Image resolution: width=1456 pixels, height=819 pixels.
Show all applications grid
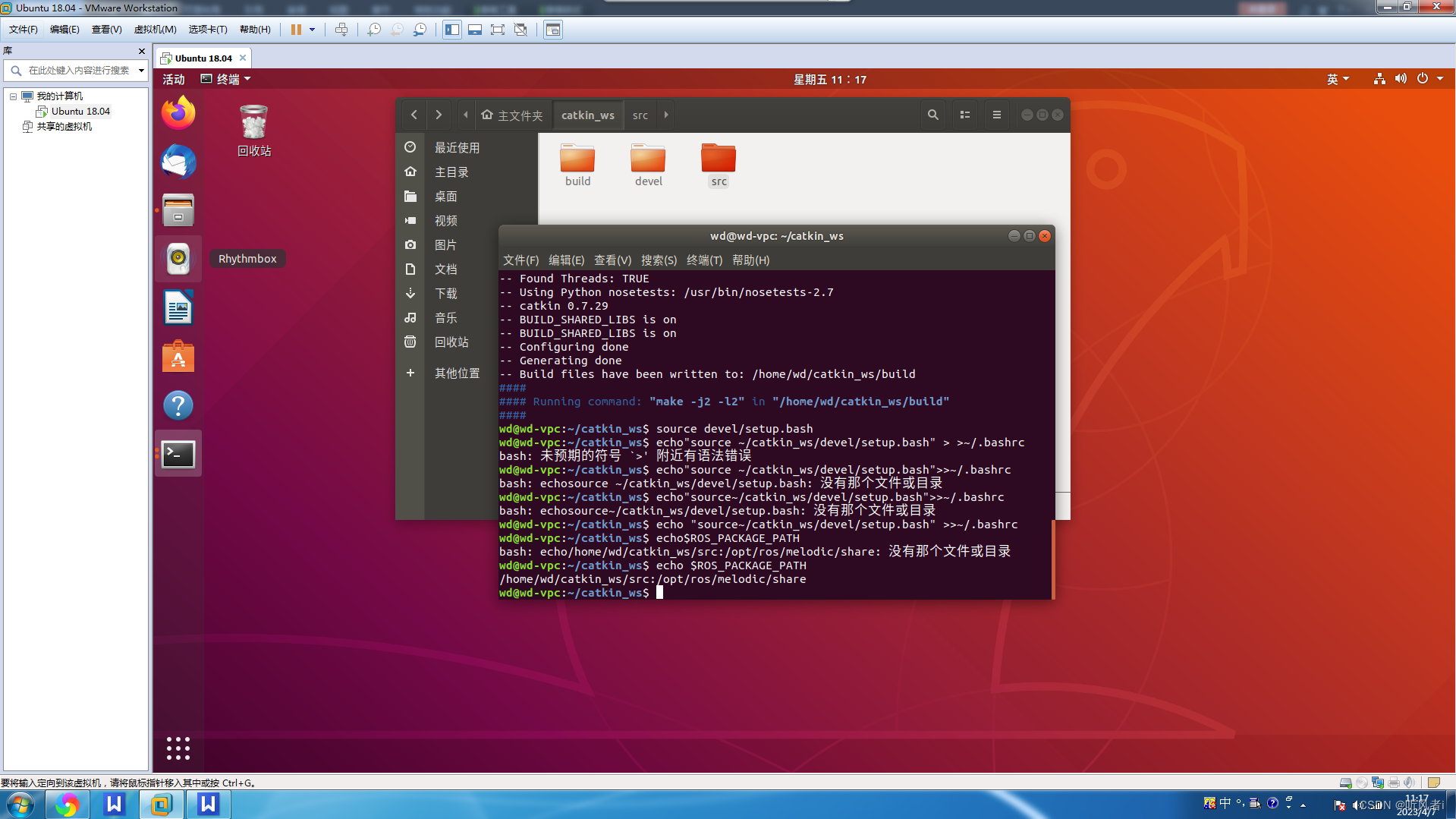(x=178, y=748)
